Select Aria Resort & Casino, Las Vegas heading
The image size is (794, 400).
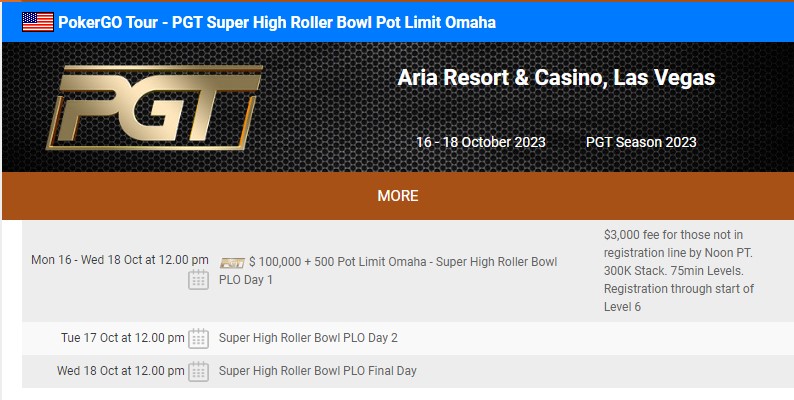point(556,78)
